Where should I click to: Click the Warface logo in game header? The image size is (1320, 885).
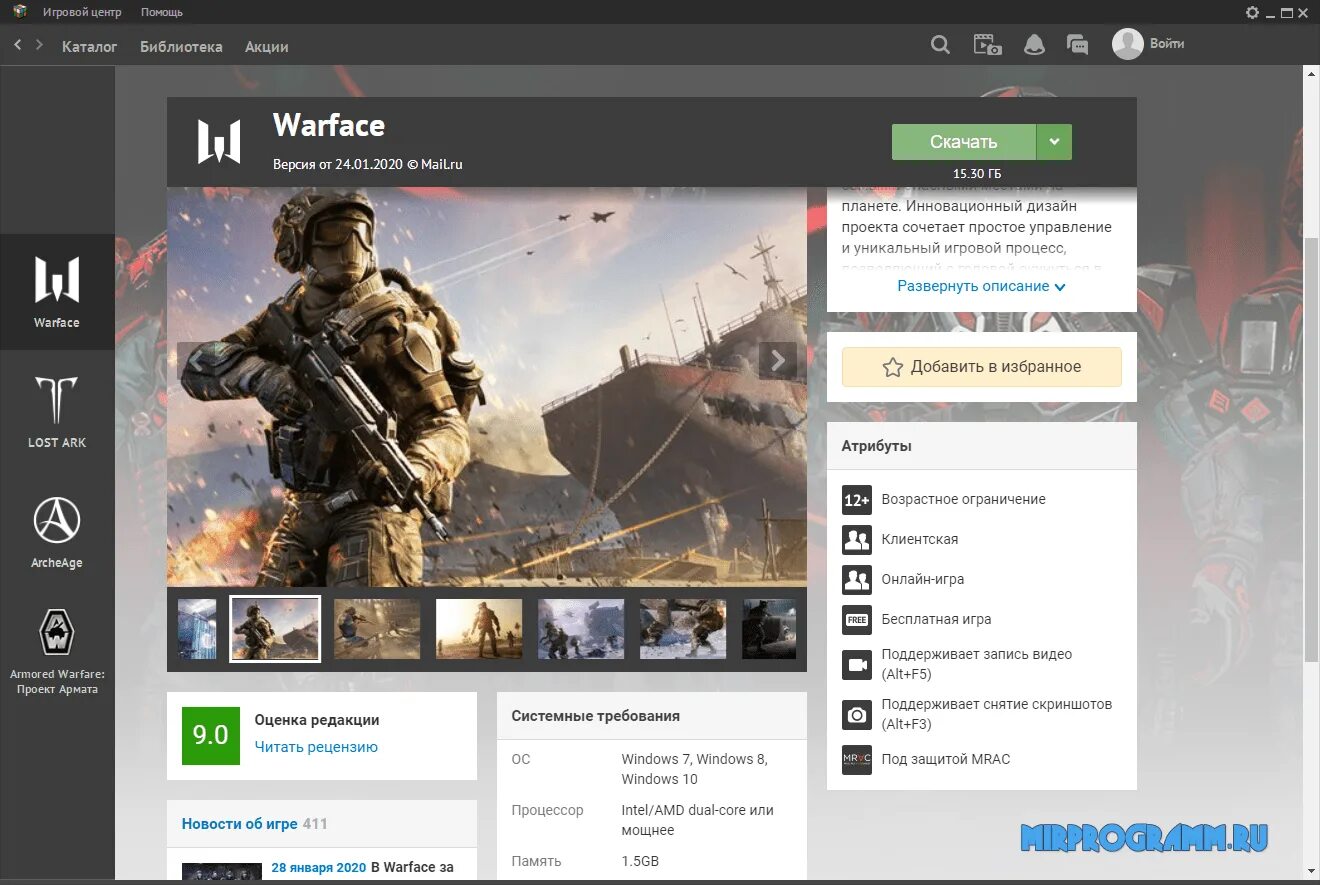click(219, 141)
